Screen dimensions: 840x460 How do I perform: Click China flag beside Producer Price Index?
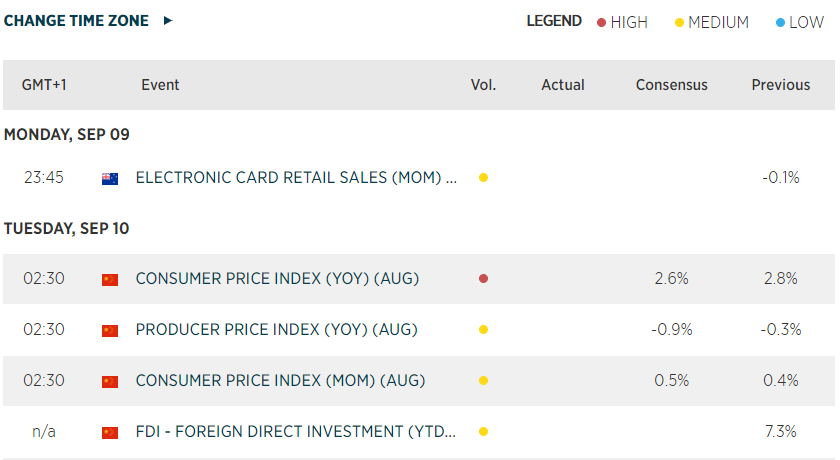pos(110,330)
